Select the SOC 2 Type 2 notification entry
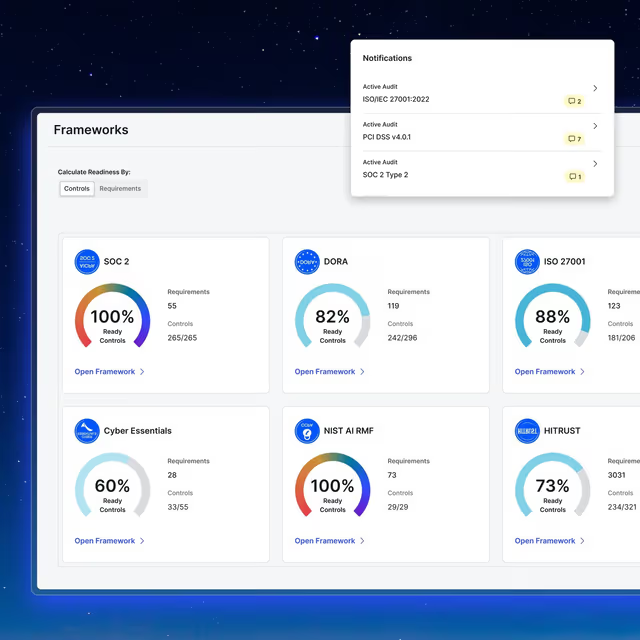 (482, 170)
